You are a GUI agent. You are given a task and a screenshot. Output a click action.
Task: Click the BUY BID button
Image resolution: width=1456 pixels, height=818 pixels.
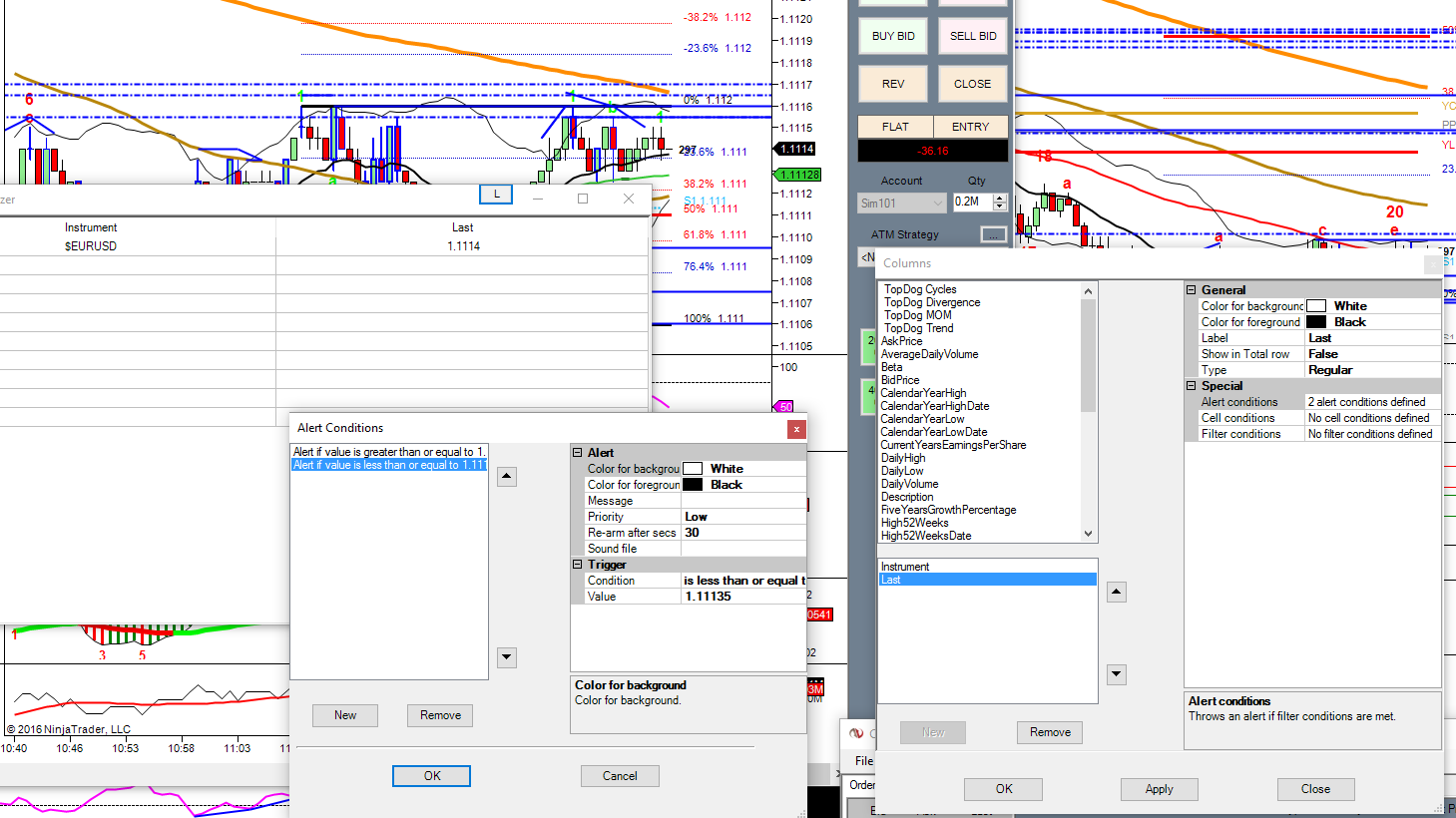893,36
